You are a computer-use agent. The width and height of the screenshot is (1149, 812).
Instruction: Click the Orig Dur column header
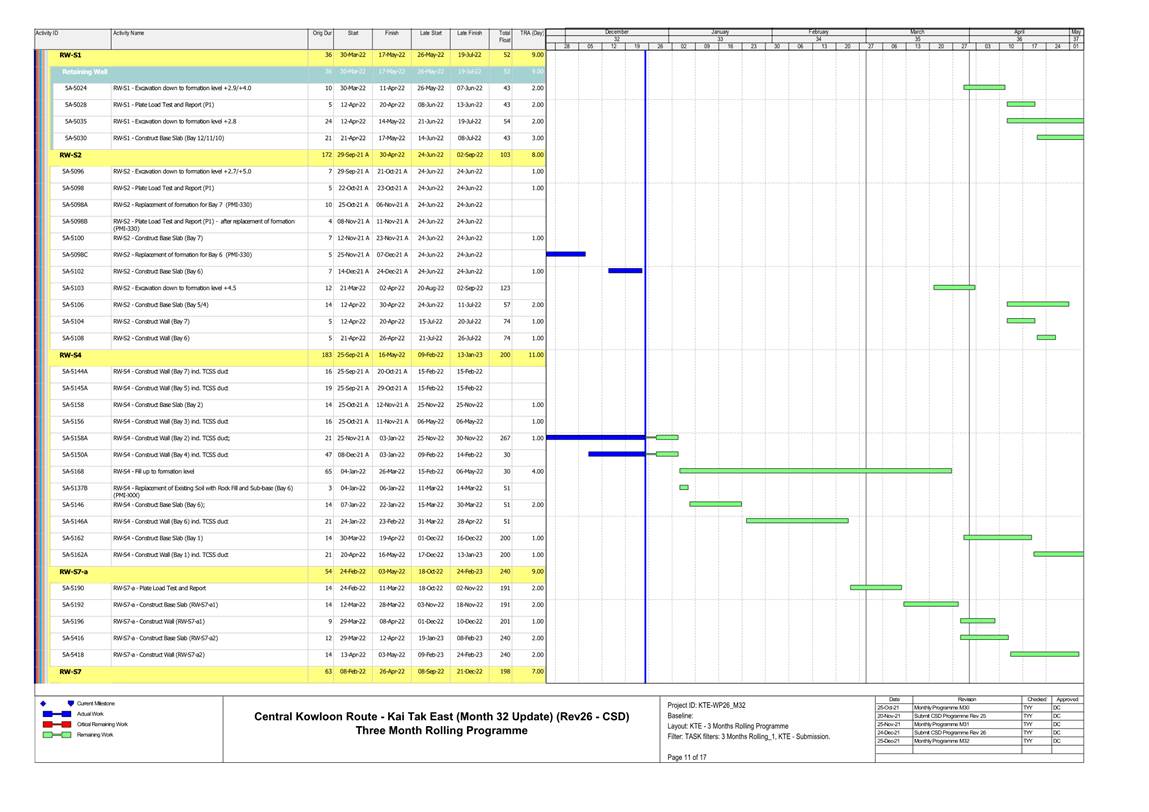[x=322, y=34]
